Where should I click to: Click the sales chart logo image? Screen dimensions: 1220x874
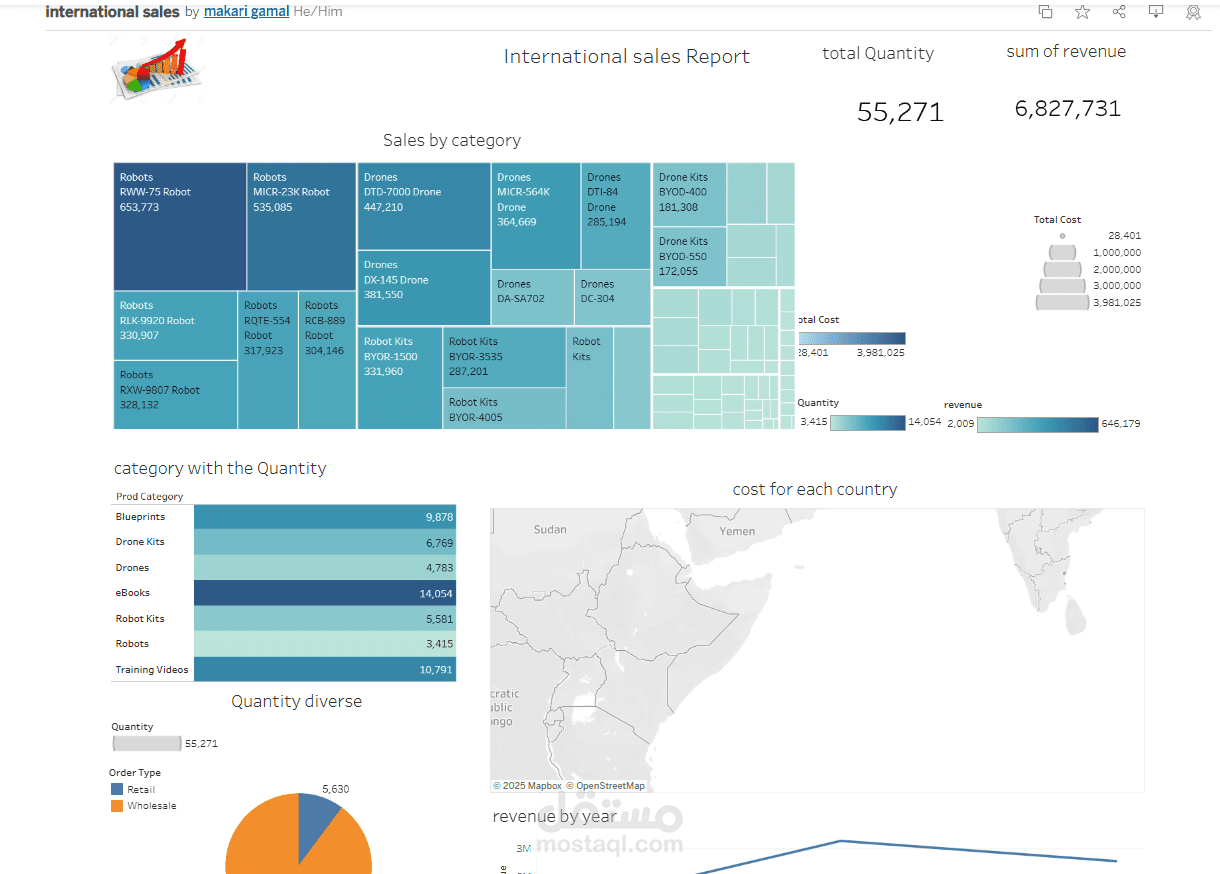click(x=156, y=68)
